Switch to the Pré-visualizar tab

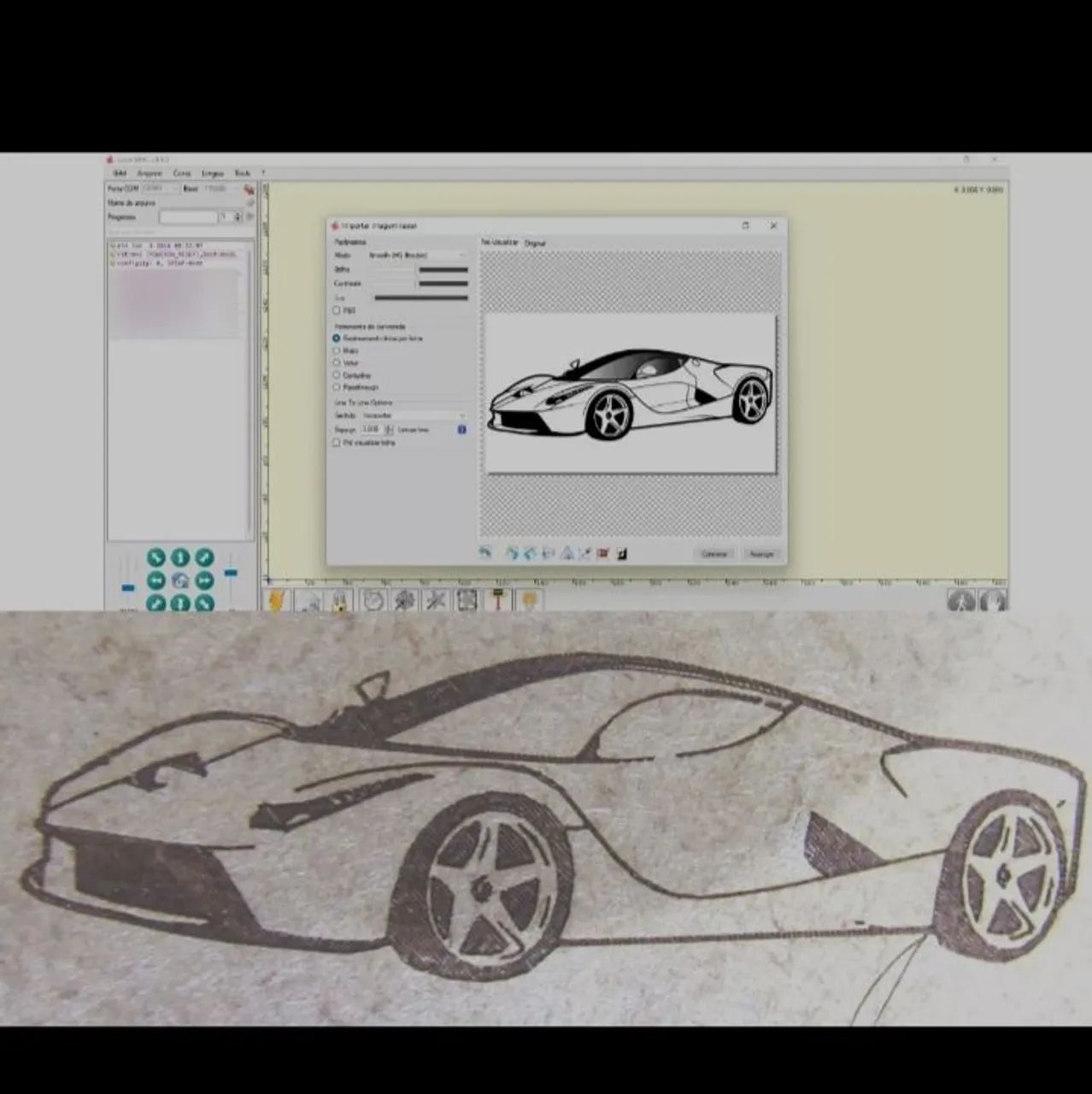point(500,243)
